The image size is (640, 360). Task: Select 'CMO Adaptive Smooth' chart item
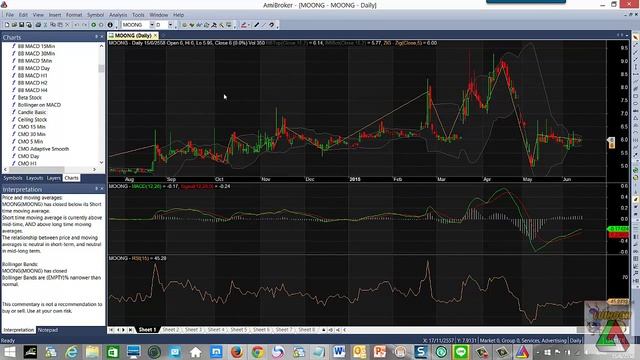(43, 149)
